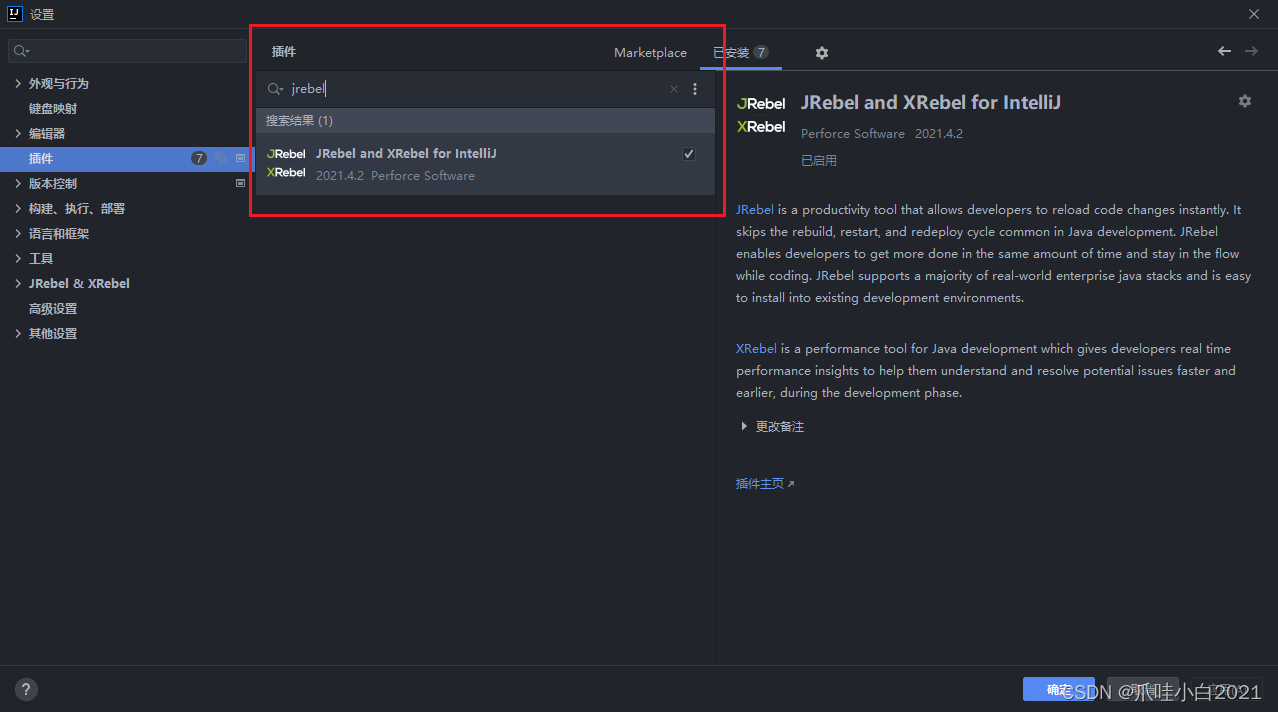Screen dimensions: 1278x712
Task: Click Perforce Software vendor in detail header
Action: tap(853, 134)
